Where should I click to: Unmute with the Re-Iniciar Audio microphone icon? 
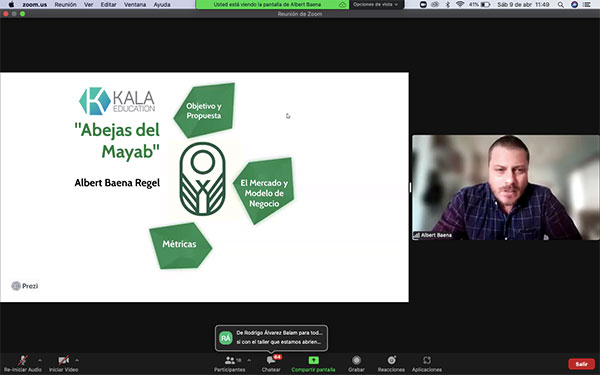pyautogui.click(x=23, y=360)
